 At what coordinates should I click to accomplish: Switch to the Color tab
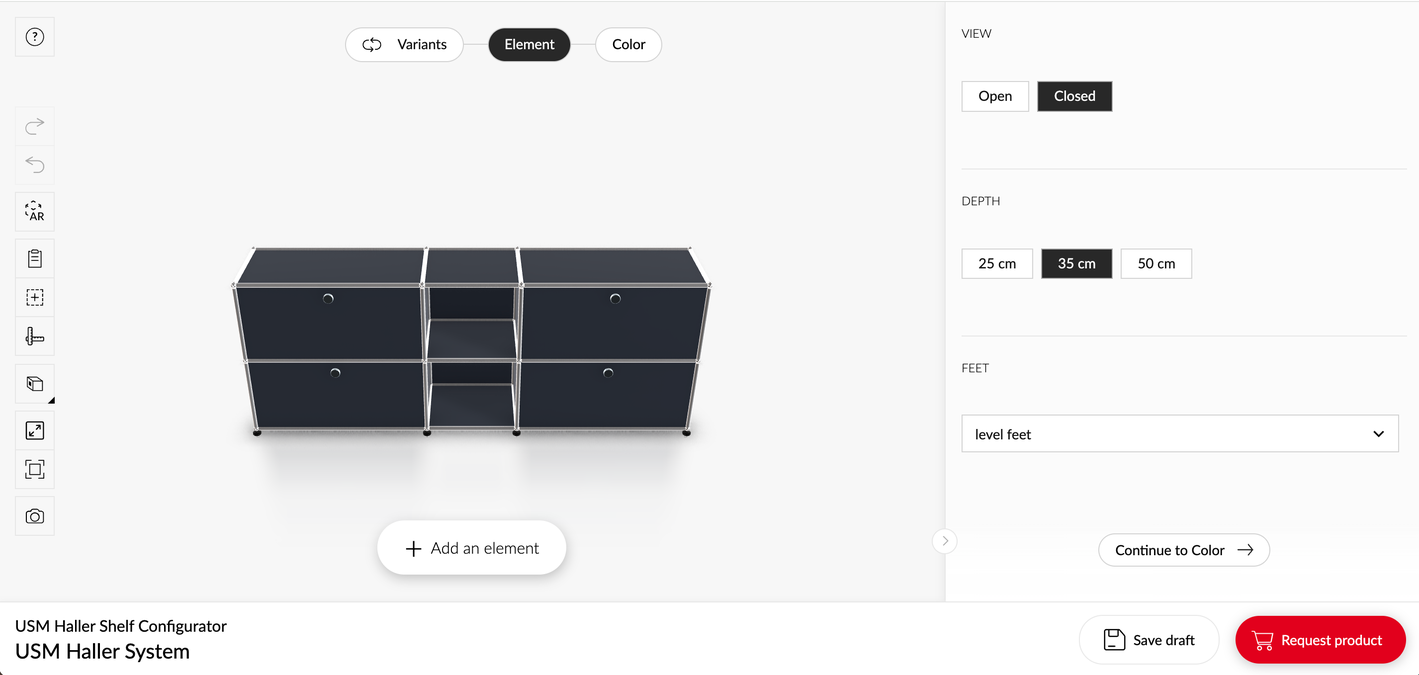click(x=628, y=44)
